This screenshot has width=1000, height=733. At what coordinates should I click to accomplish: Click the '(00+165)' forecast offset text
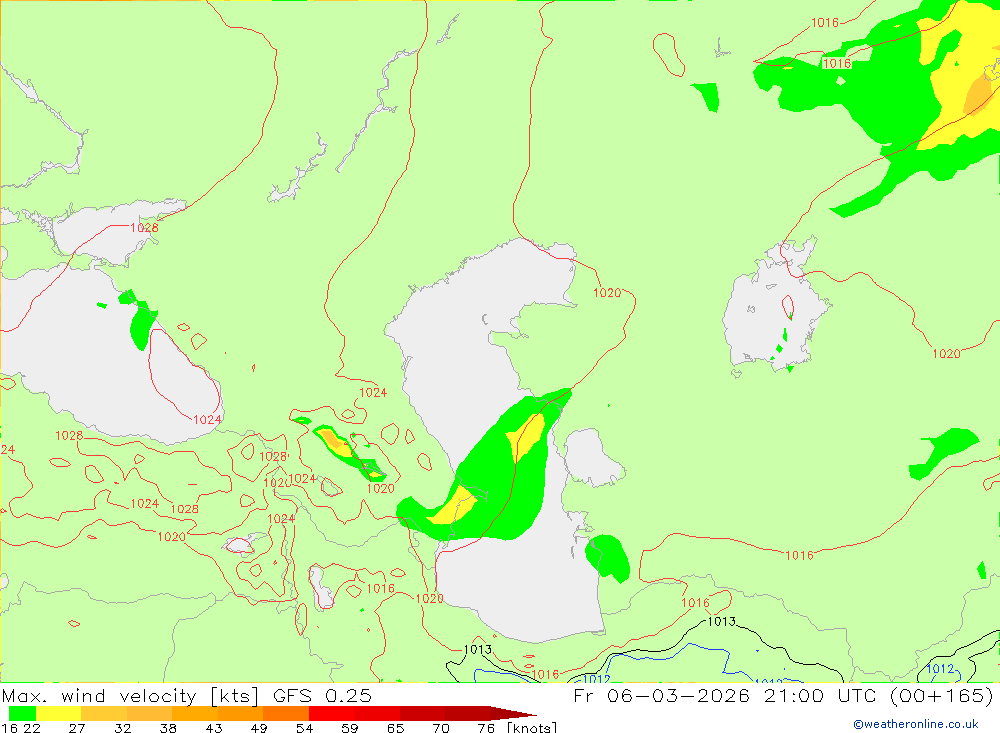pyautogui.click(x=941, y=696)
